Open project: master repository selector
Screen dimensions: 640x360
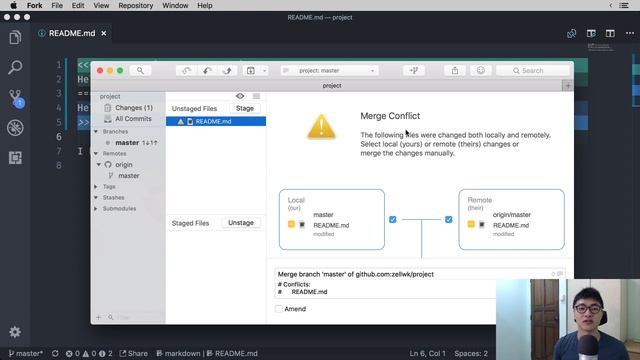click(329, 71)
